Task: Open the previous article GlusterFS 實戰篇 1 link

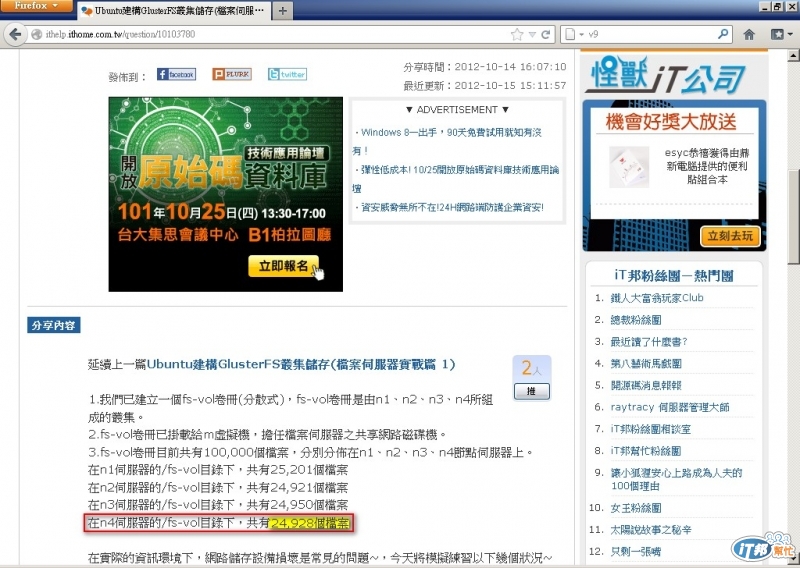Action: [x=301, y=364]
